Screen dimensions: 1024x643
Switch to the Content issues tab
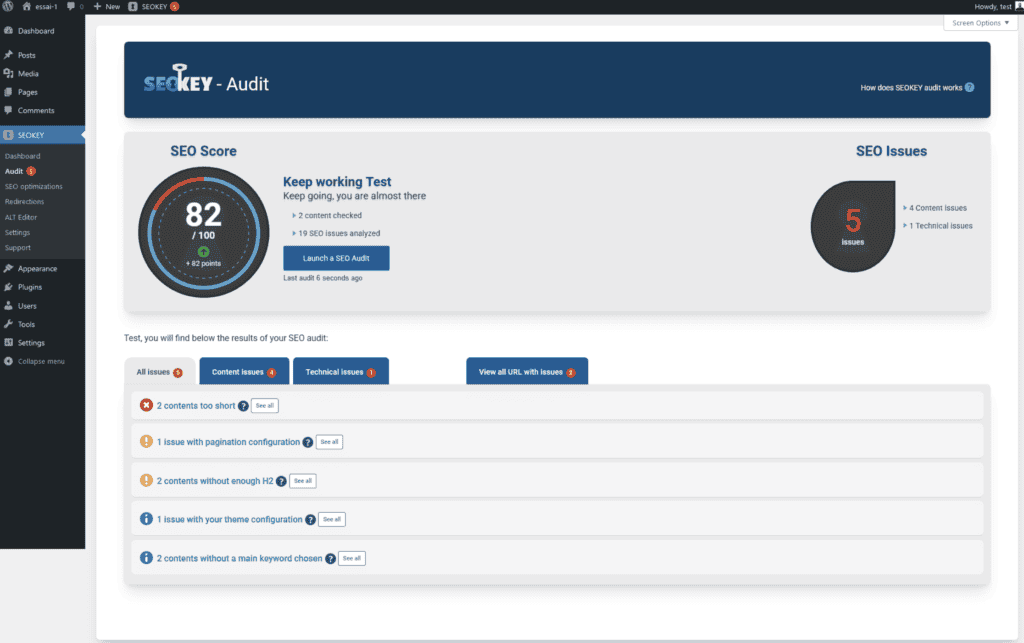click(244, 372)
